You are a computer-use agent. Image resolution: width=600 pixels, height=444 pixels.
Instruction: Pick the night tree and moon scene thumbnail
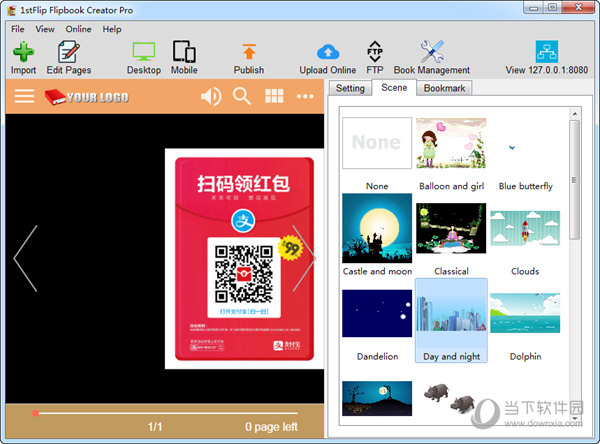coord(377,398)
